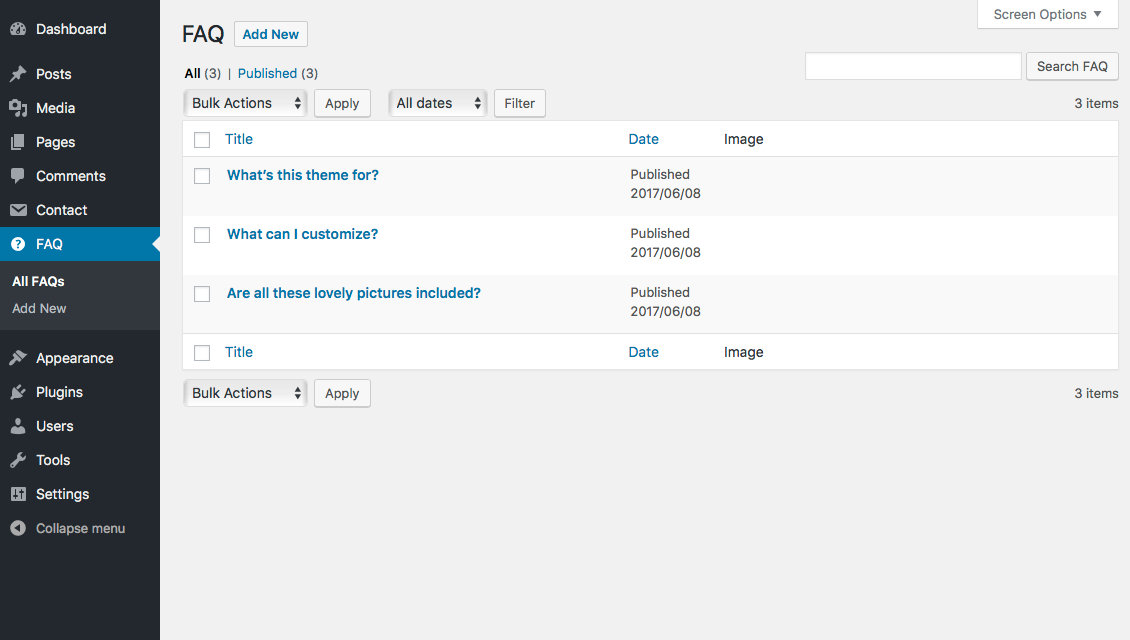This screenshot has width=1130, height=640.
Task: Open the "Are all these lovely pictures included?" FAQ
Action: [x=353, y=293]
